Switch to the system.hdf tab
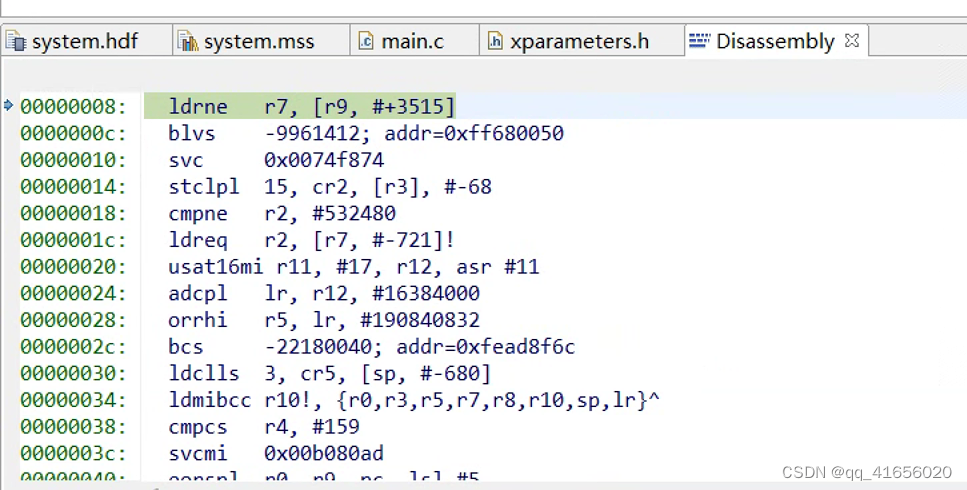The height and width of the screenshot is (490, 967). [x=85, y=41]
